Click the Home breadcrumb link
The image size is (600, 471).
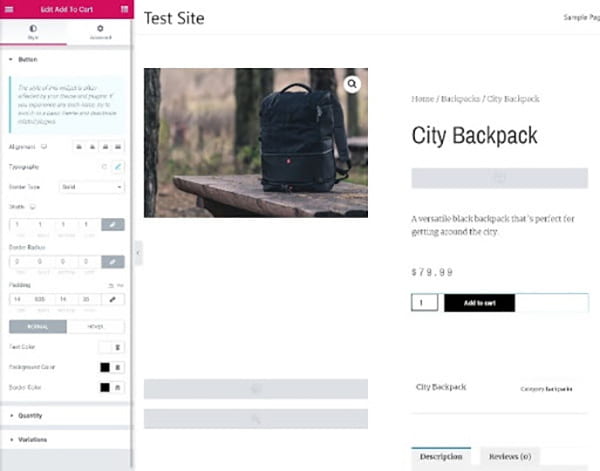[422, 99]
